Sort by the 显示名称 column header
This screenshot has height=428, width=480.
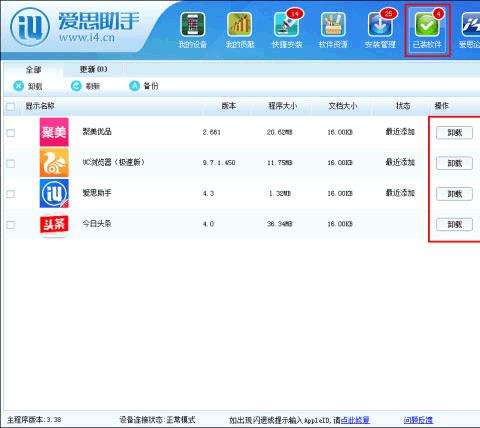[x=40, y=106]
